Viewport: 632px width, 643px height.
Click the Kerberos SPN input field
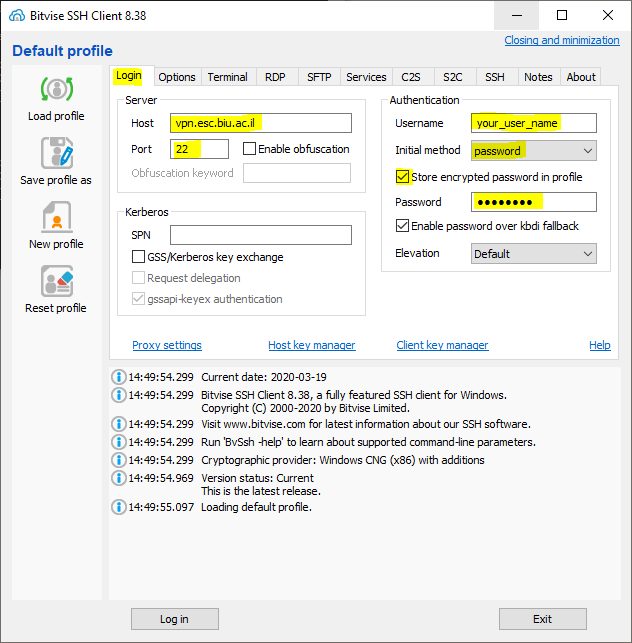(x=261, y=235)
